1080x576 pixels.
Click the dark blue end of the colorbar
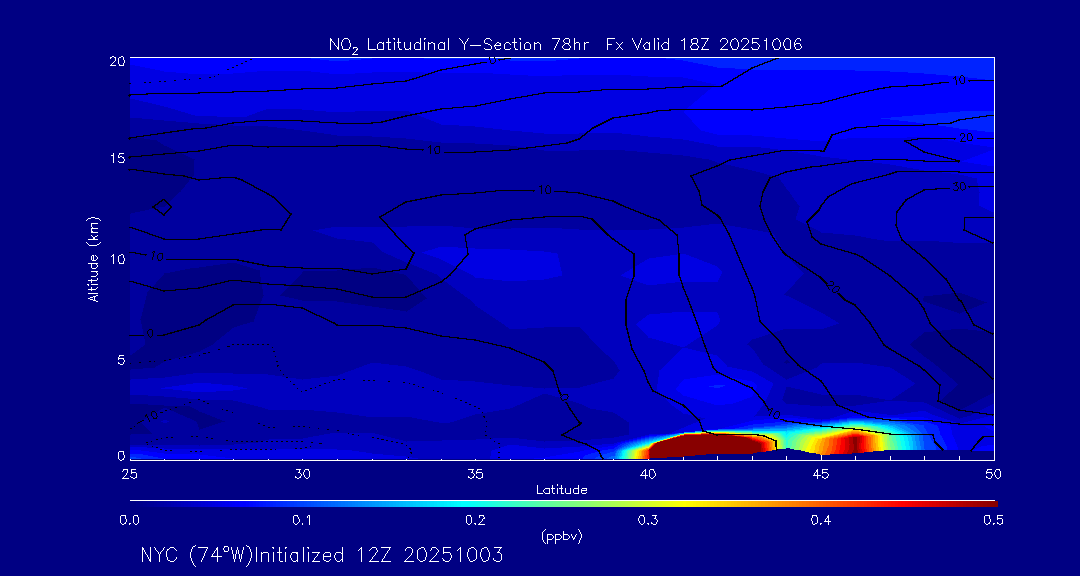[137, 502]
